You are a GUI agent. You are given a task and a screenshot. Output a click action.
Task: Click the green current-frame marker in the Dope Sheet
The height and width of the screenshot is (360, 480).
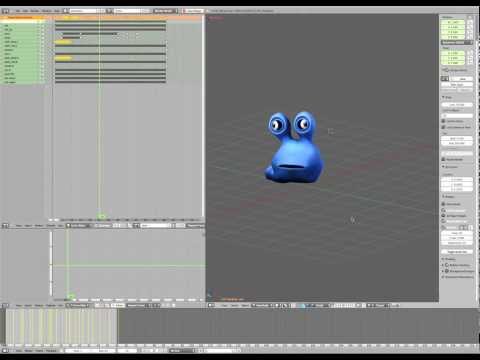(x=101, y=217)
